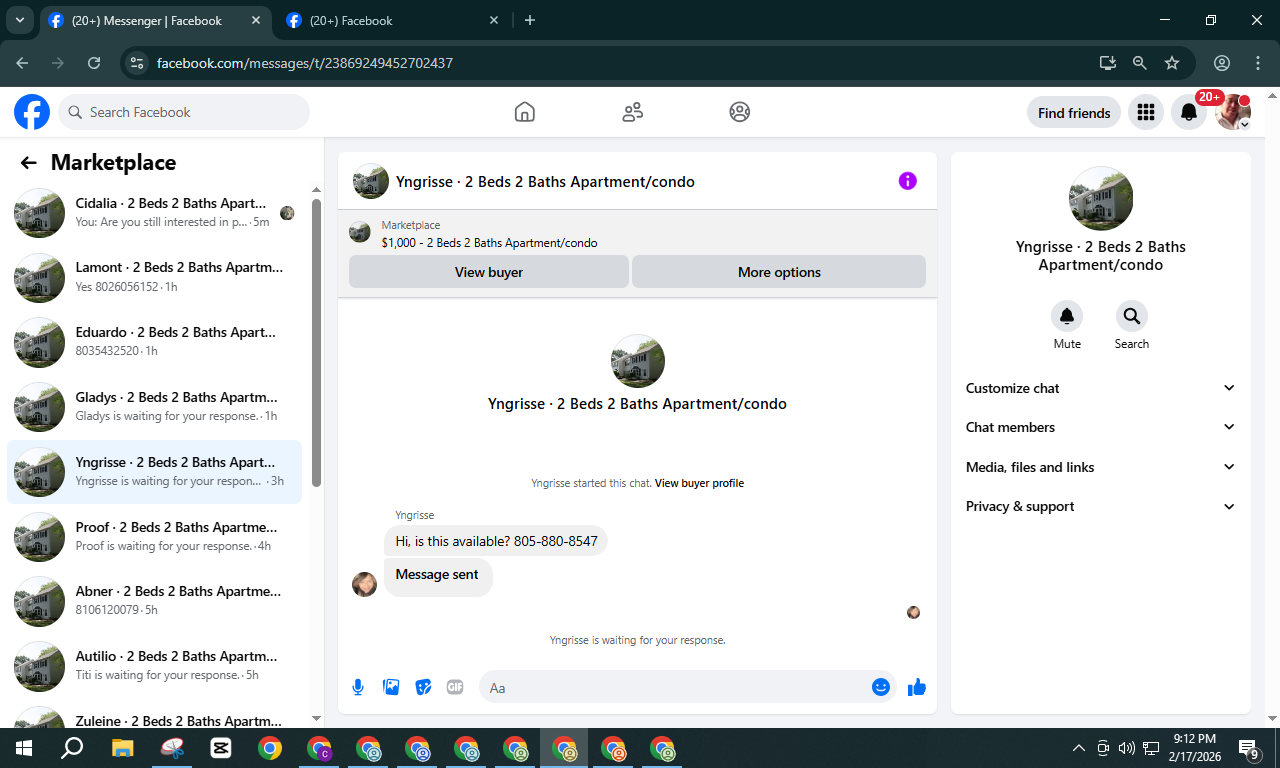Open the $1,000 Marketplace listing banner
This screenshot has width=1280, height=768.
(637, 234)
